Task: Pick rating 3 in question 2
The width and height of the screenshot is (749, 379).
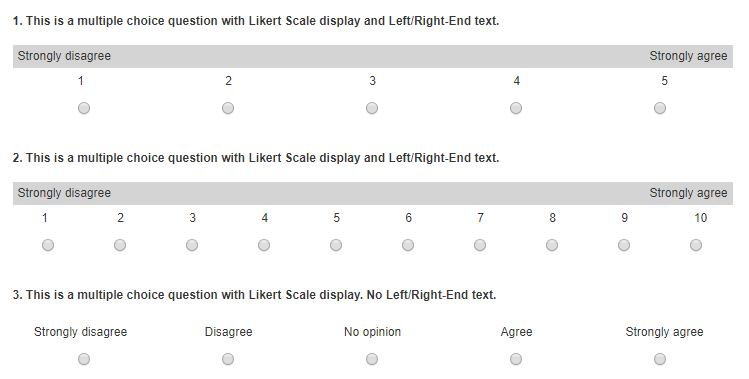Action: [192, 245]
